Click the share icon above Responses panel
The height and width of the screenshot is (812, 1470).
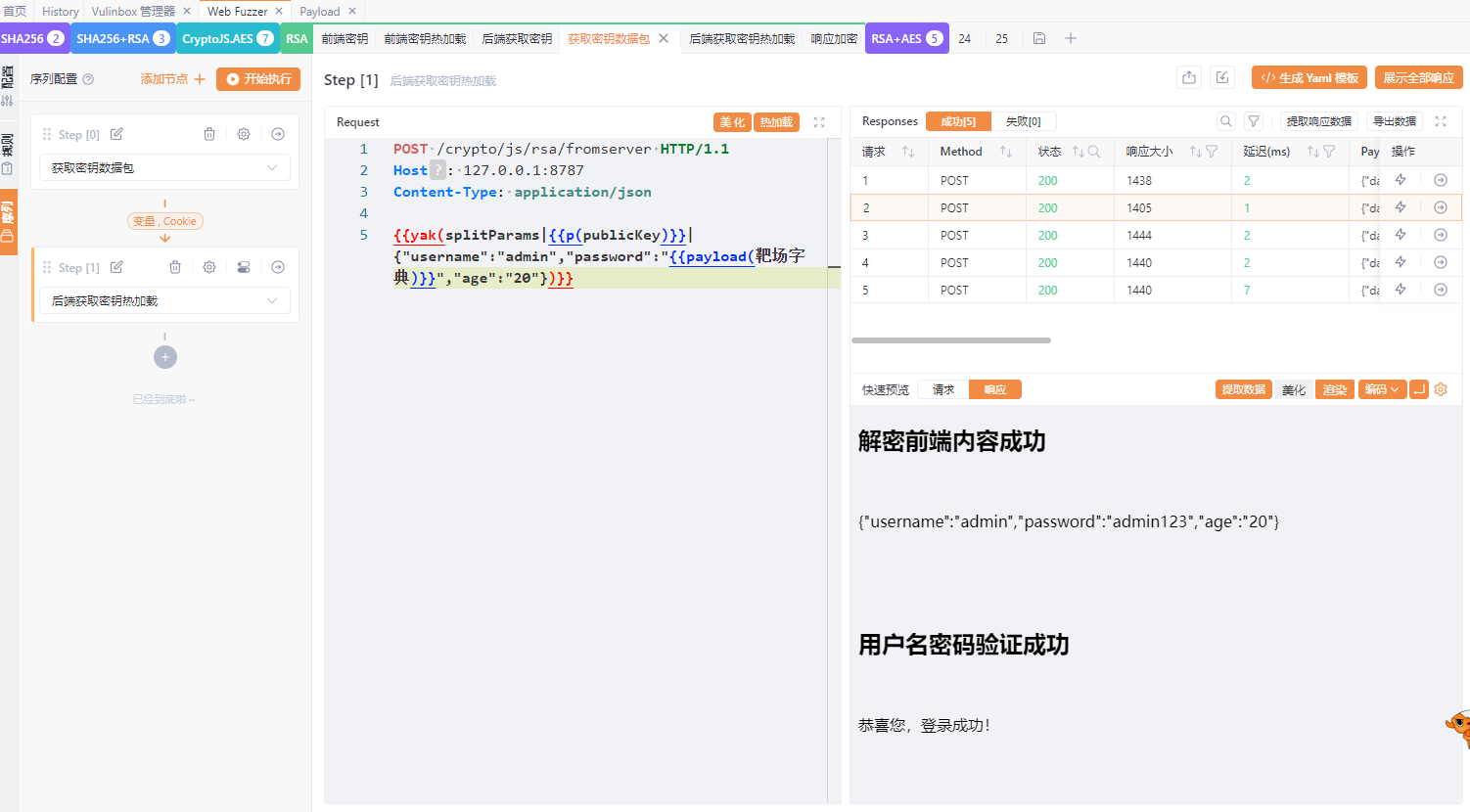1189,77
